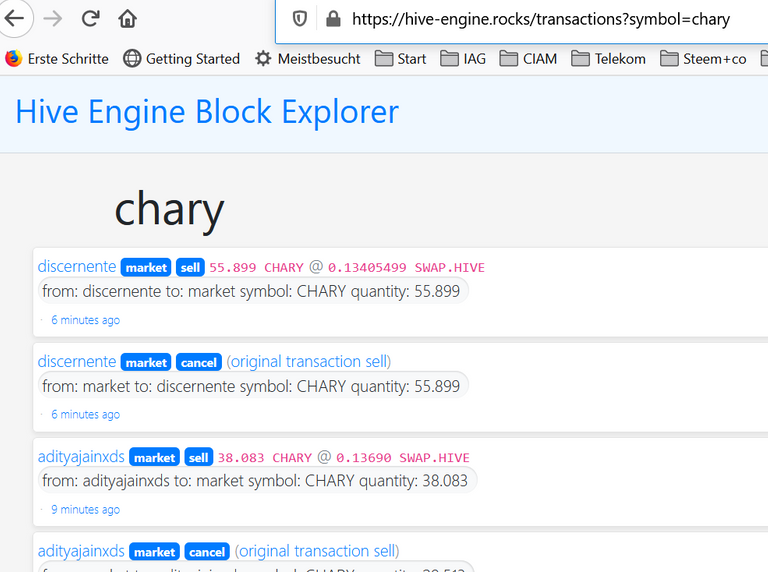Open the Telekom bookmarks folder

(x=608, y=59)
